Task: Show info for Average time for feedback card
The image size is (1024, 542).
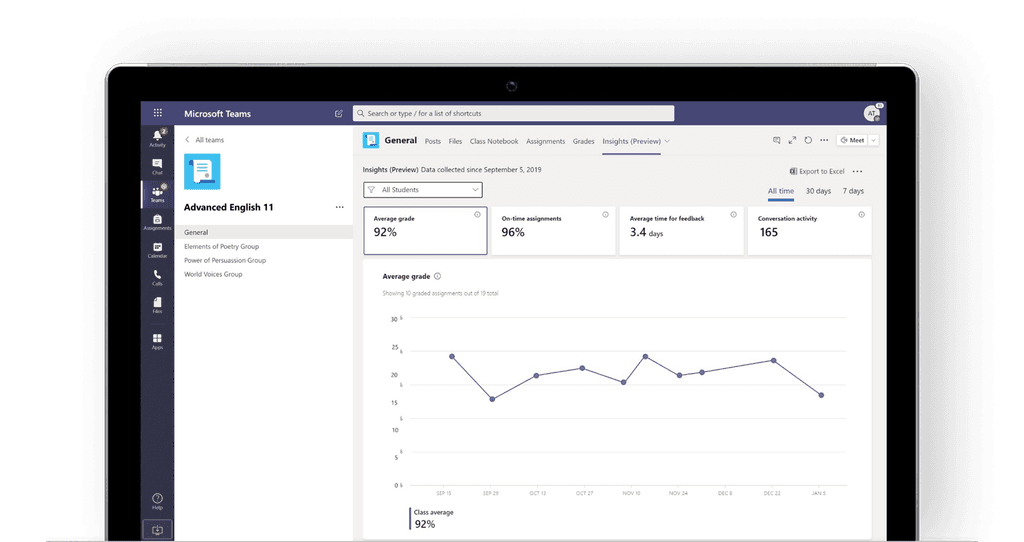Action: (x=733, y=215)
